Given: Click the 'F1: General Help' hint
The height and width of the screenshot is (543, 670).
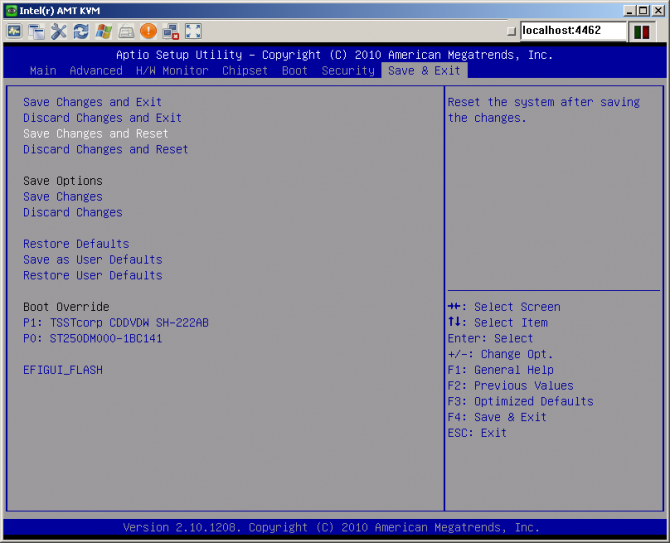Looking at the screenshot, I should [500, 370].
